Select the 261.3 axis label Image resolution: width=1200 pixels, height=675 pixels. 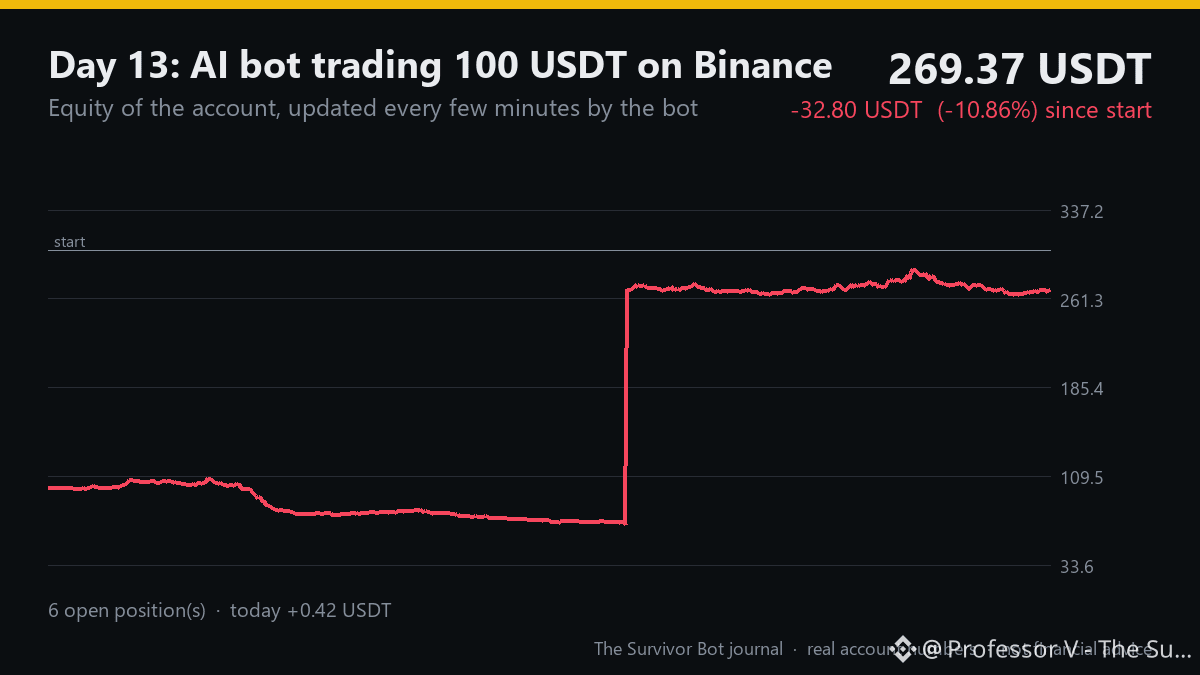(1081, 300)
